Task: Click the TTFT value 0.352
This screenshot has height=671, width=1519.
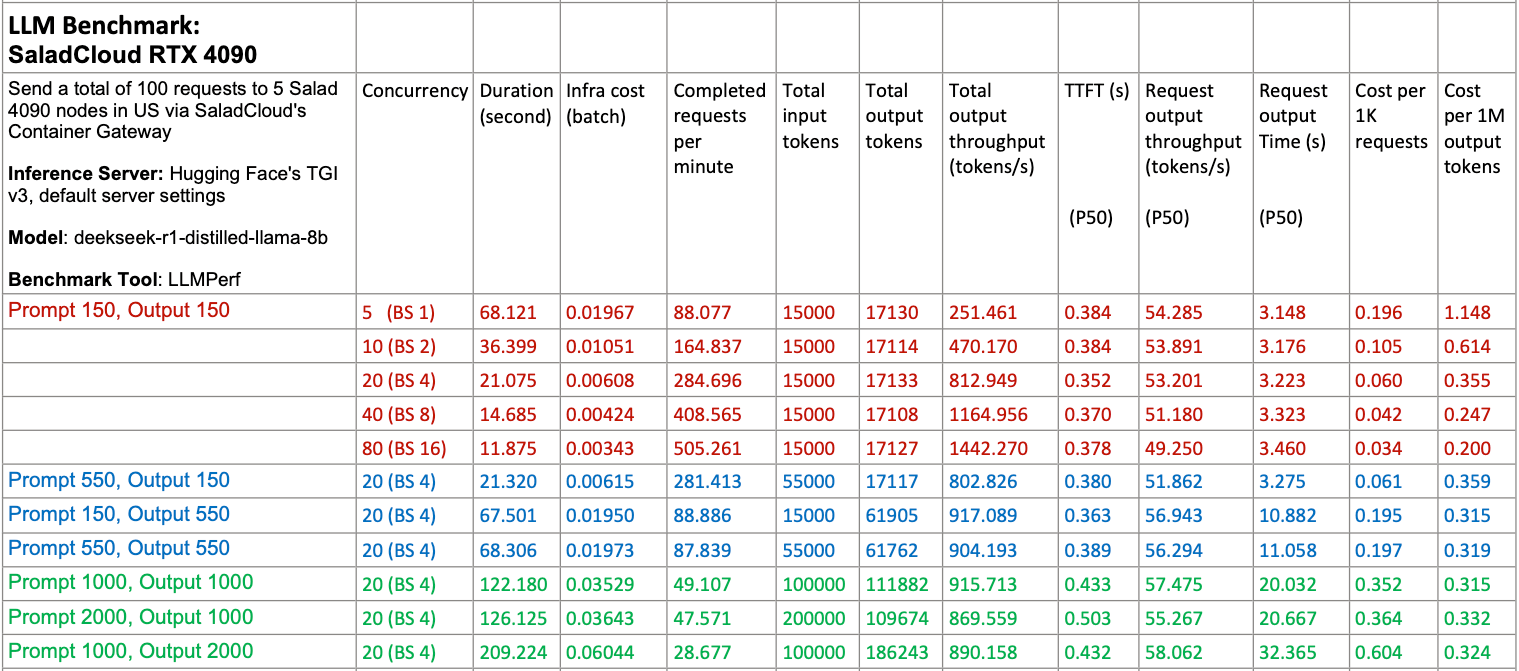Action: [1088, 381]
